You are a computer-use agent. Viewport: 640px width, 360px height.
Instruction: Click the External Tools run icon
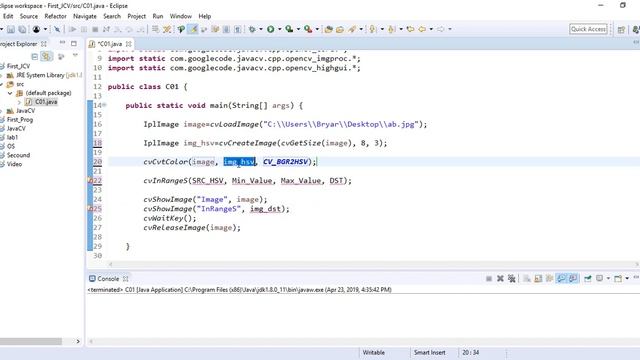coord(308,29)
